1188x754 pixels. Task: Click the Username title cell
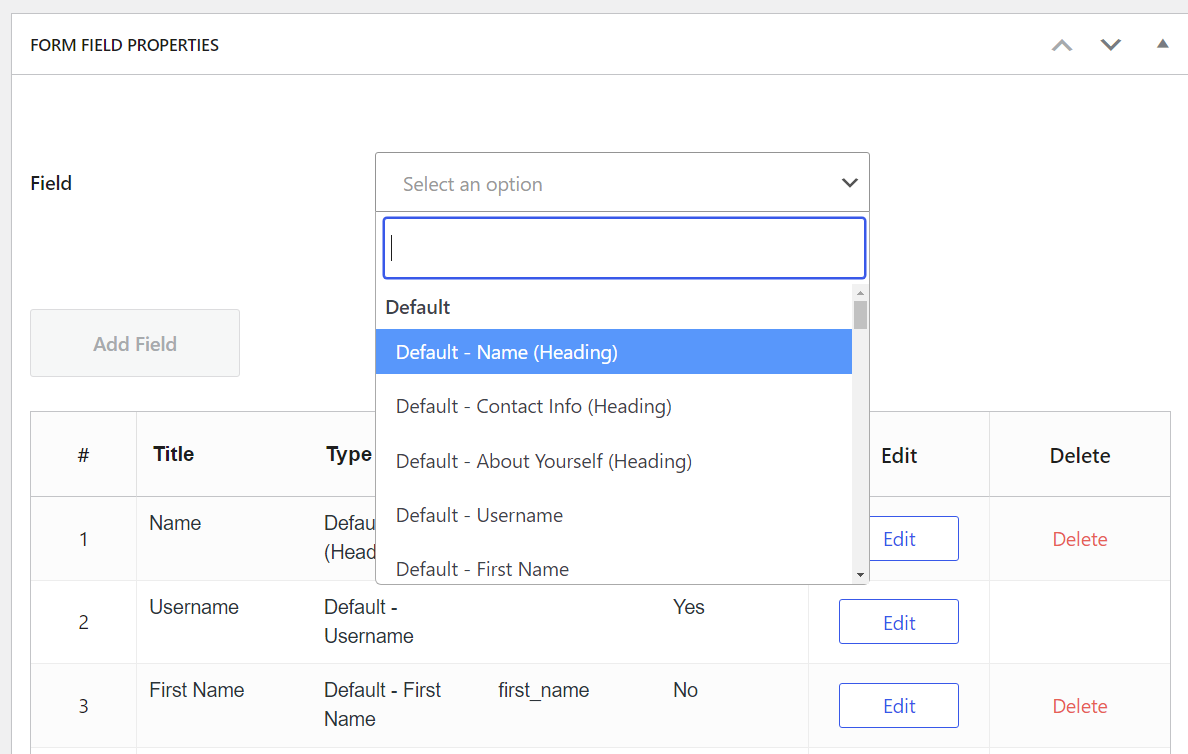pos(194,607)
